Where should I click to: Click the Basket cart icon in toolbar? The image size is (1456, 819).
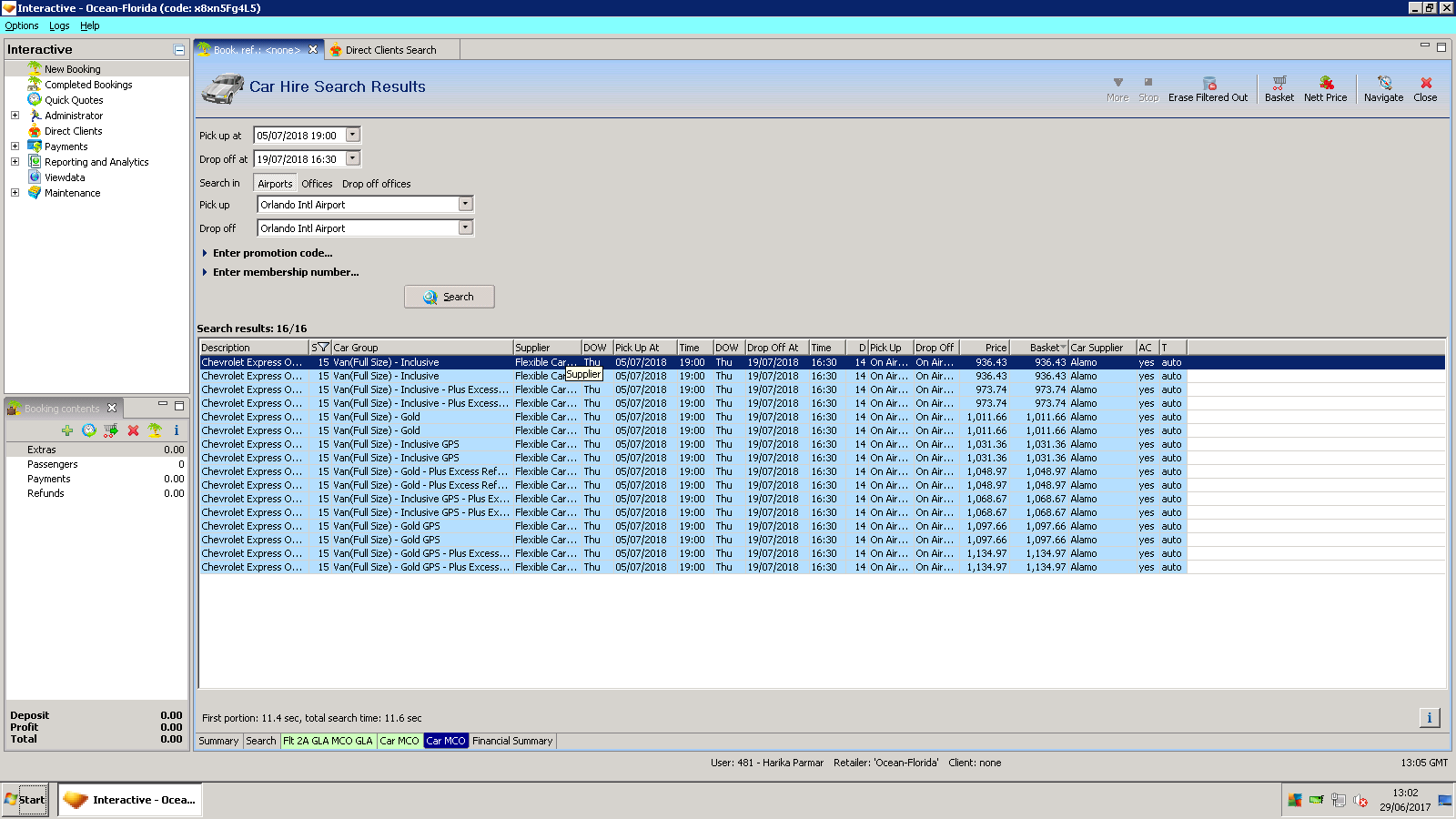[1279, 83]
